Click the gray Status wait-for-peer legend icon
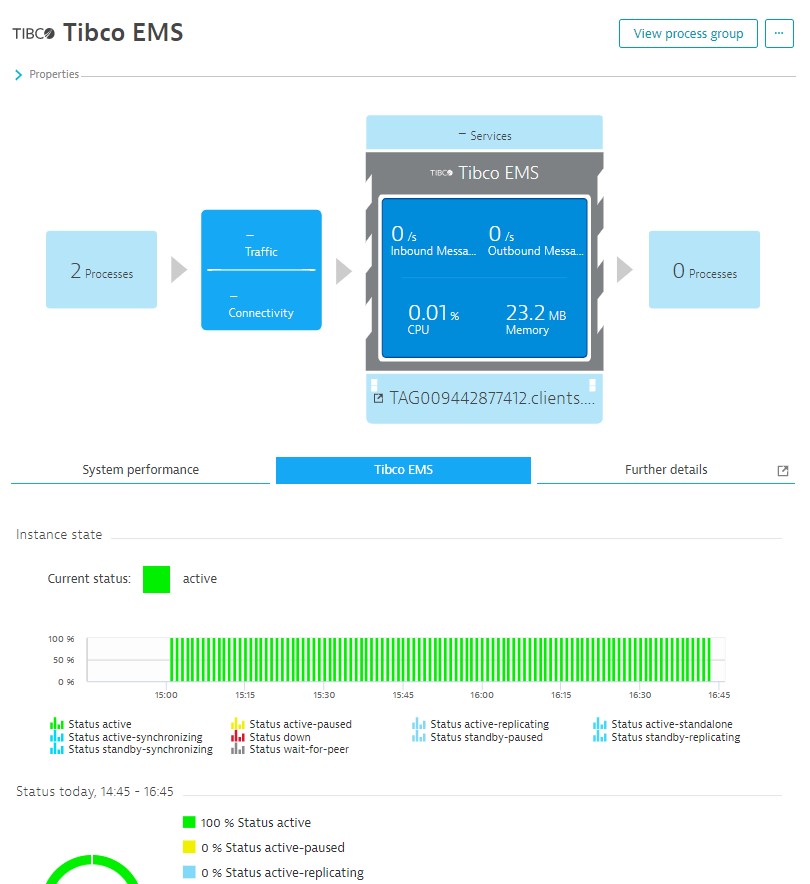The width and height of the screenshot is (810, 884). pyautogui.click(x=237, y=749)
